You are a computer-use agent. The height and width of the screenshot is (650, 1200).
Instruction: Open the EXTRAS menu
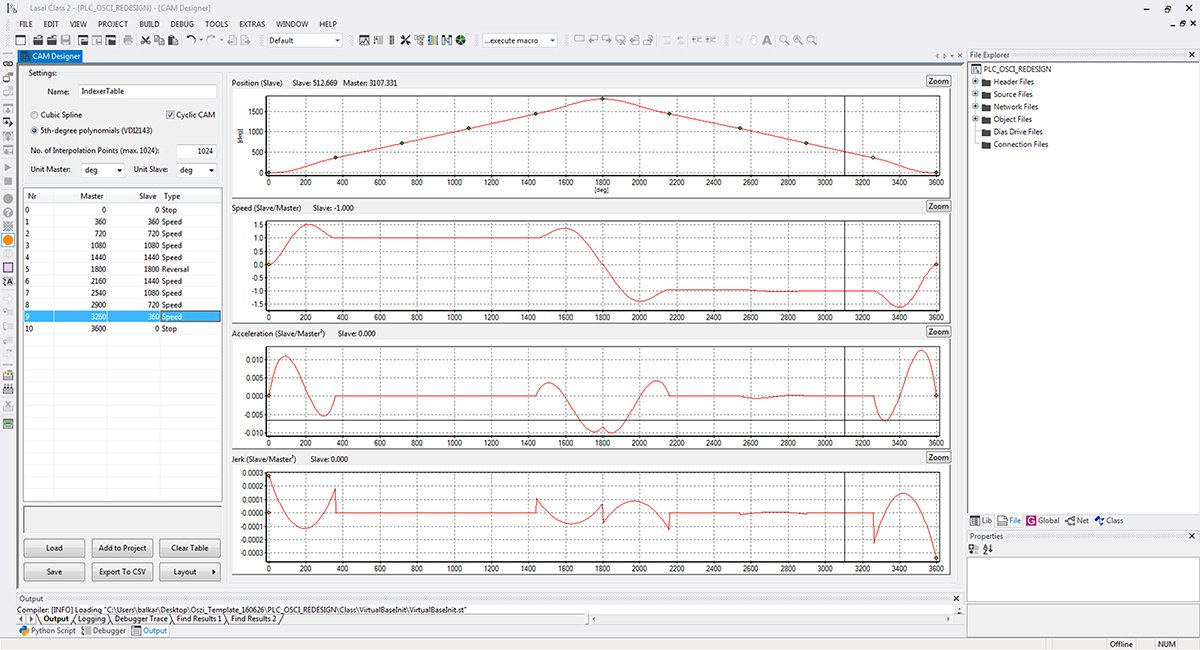252,23
